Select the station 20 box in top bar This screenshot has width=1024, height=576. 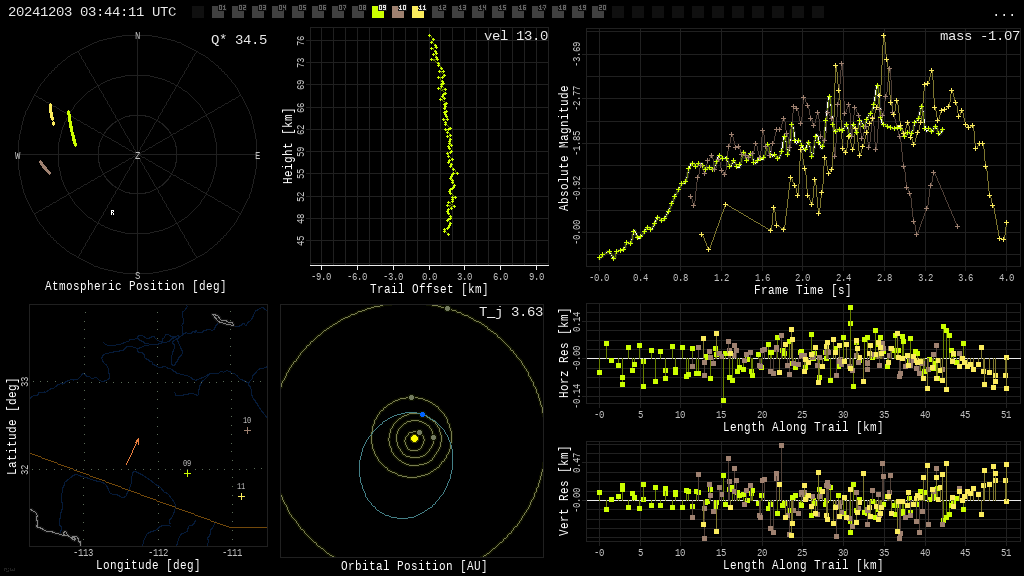pos(598,12)
